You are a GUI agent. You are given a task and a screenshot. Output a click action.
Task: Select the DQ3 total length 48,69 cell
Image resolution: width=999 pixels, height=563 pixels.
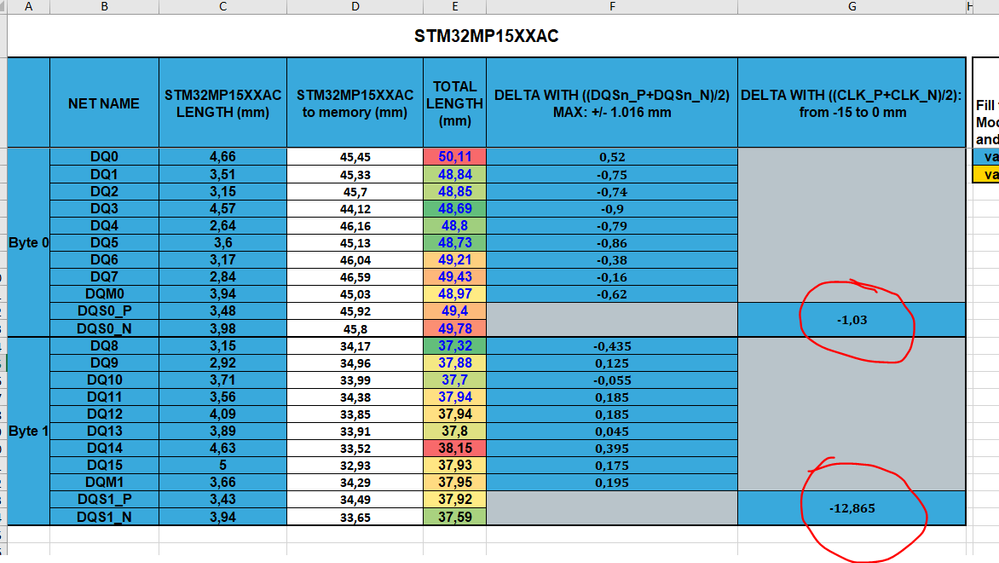click(x=455, y=208)
